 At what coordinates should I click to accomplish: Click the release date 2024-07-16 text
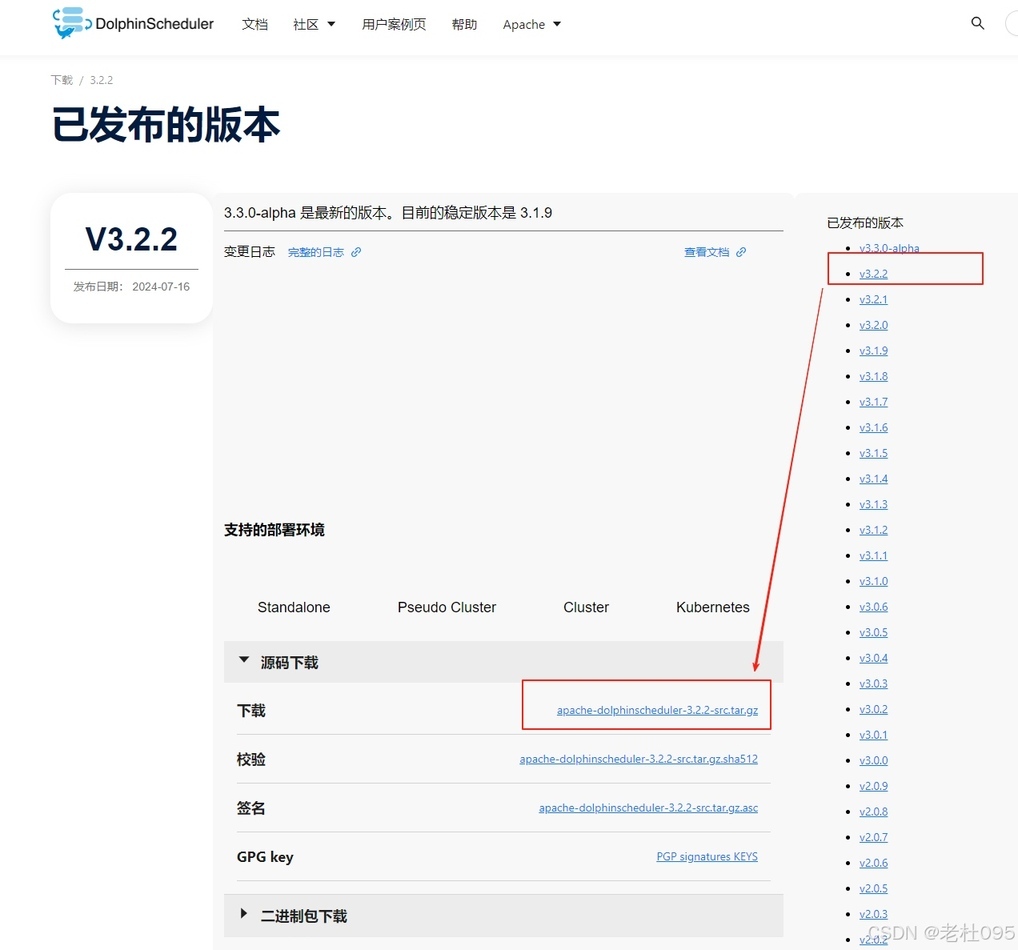pos(161,286)
